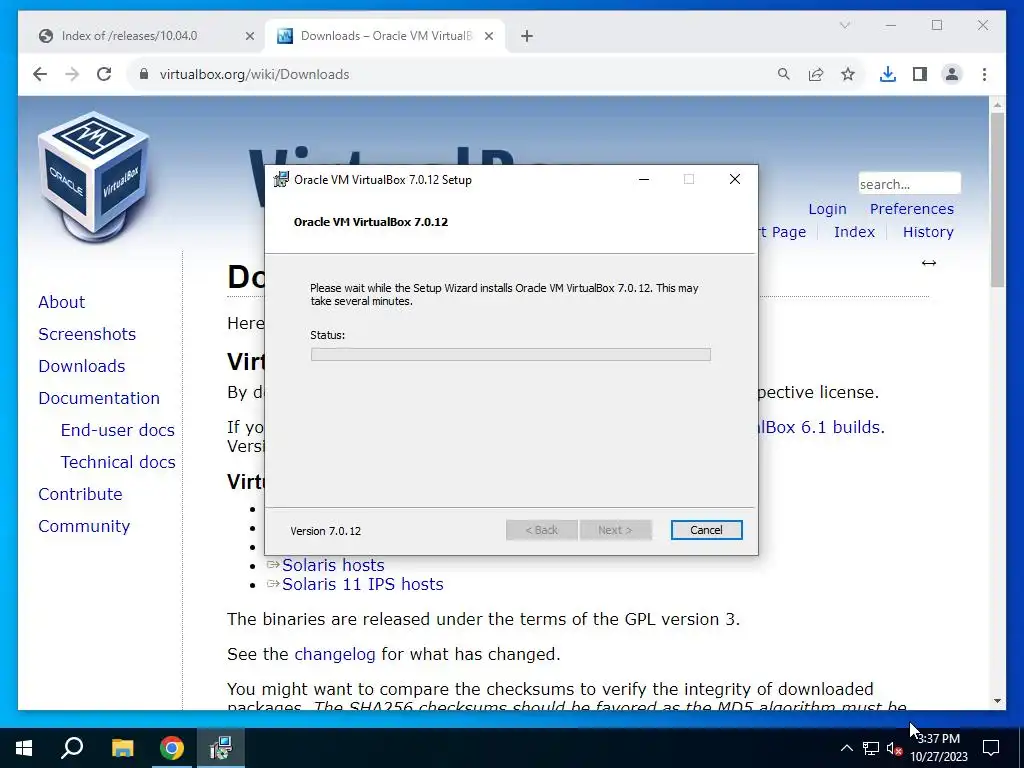The width and height of the screenshot is (1024, 768).
Task: Open Contribute in sidebar
Action: pos(80,494)
